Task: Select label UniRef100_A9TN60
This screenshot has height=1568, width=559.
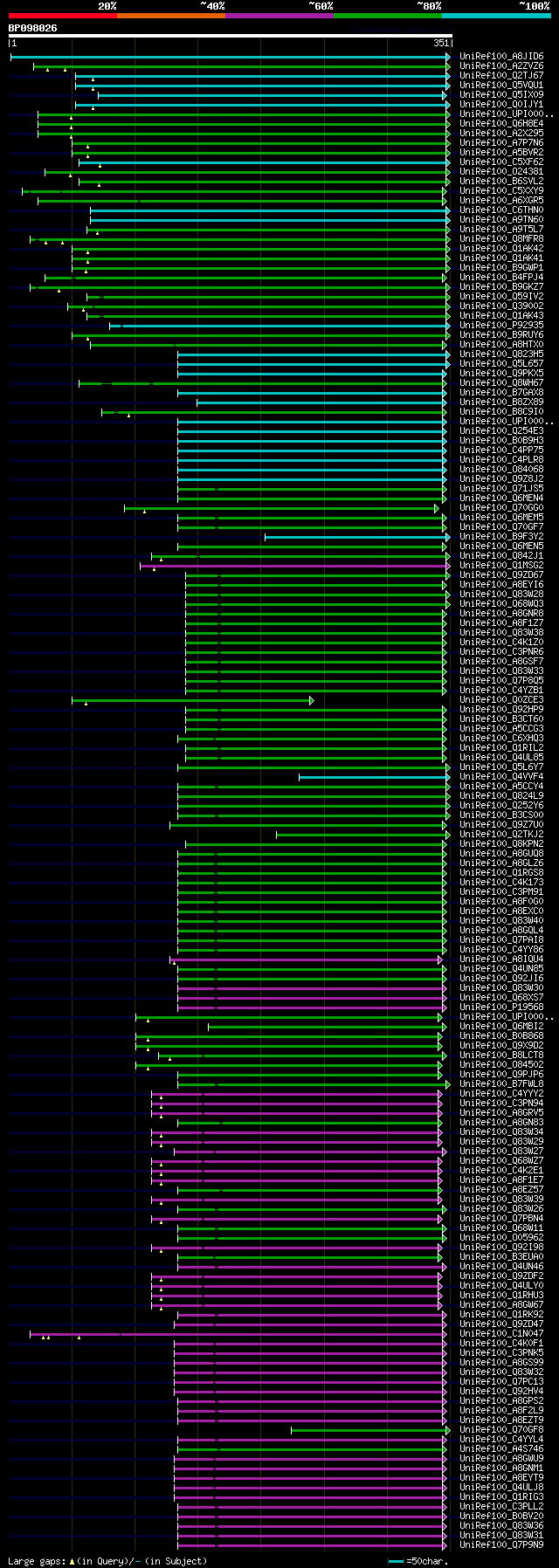Action: 501,220
